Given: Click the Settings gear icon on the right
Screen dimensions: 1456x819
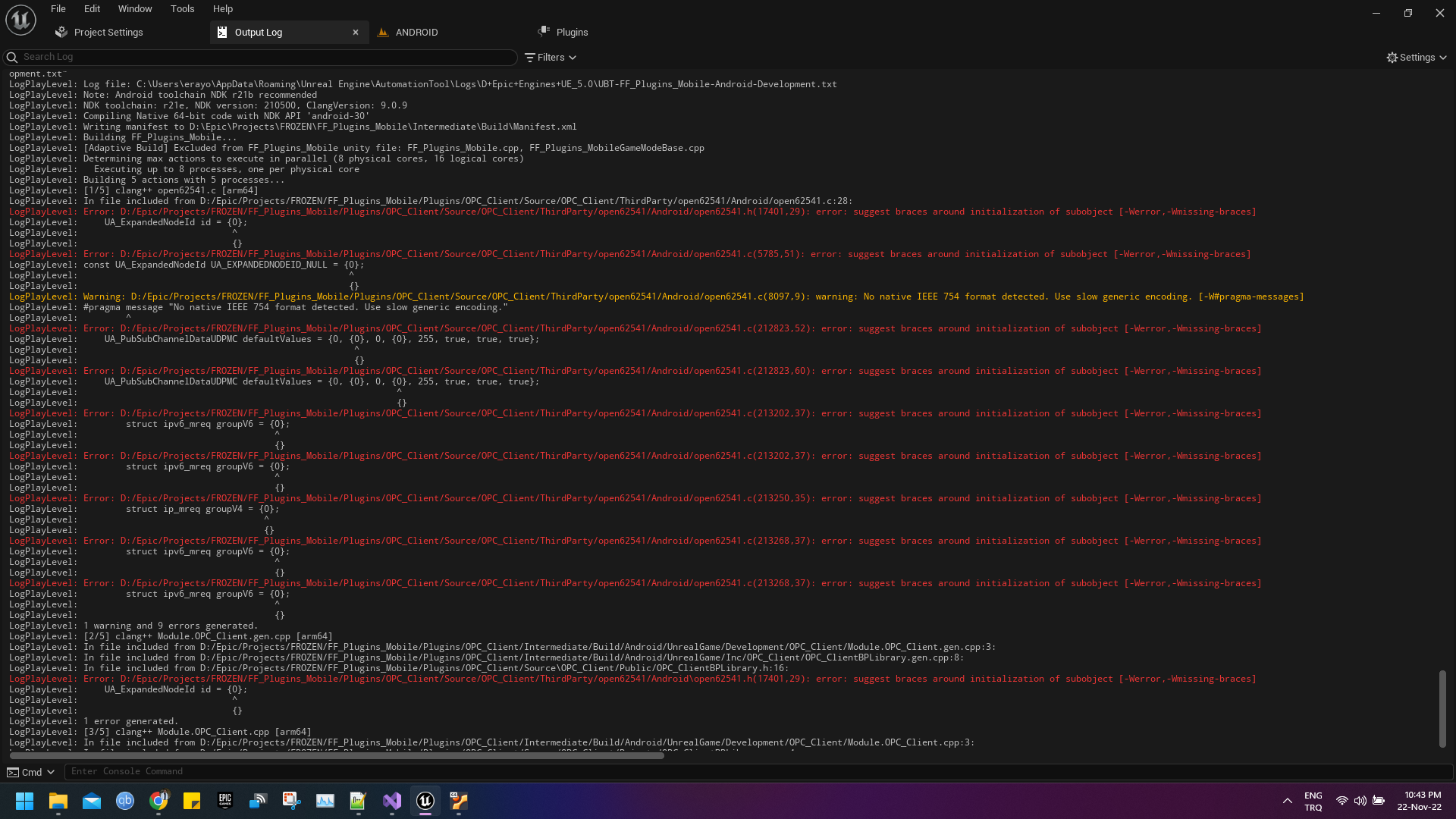Looking at the screenshot, I should (x=1393, y=57).
